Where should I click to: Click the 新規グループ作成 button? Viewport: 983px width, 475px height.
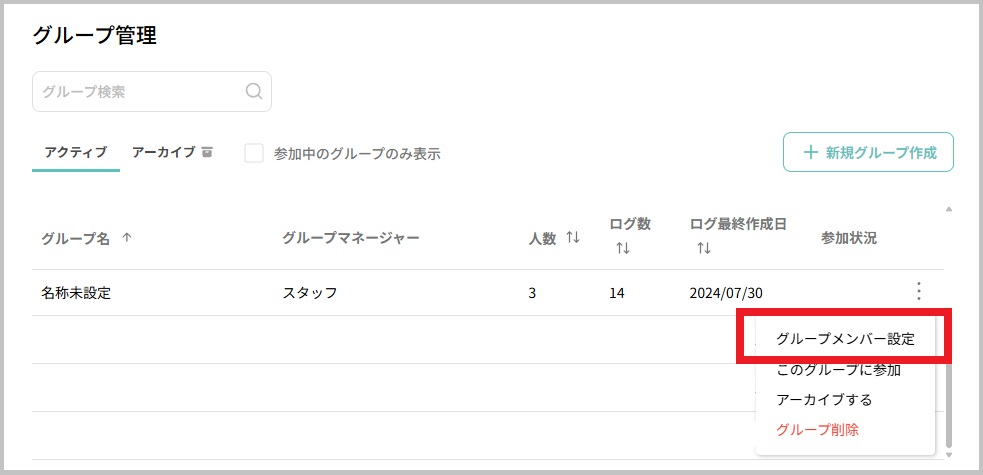[x=868, y=152]
